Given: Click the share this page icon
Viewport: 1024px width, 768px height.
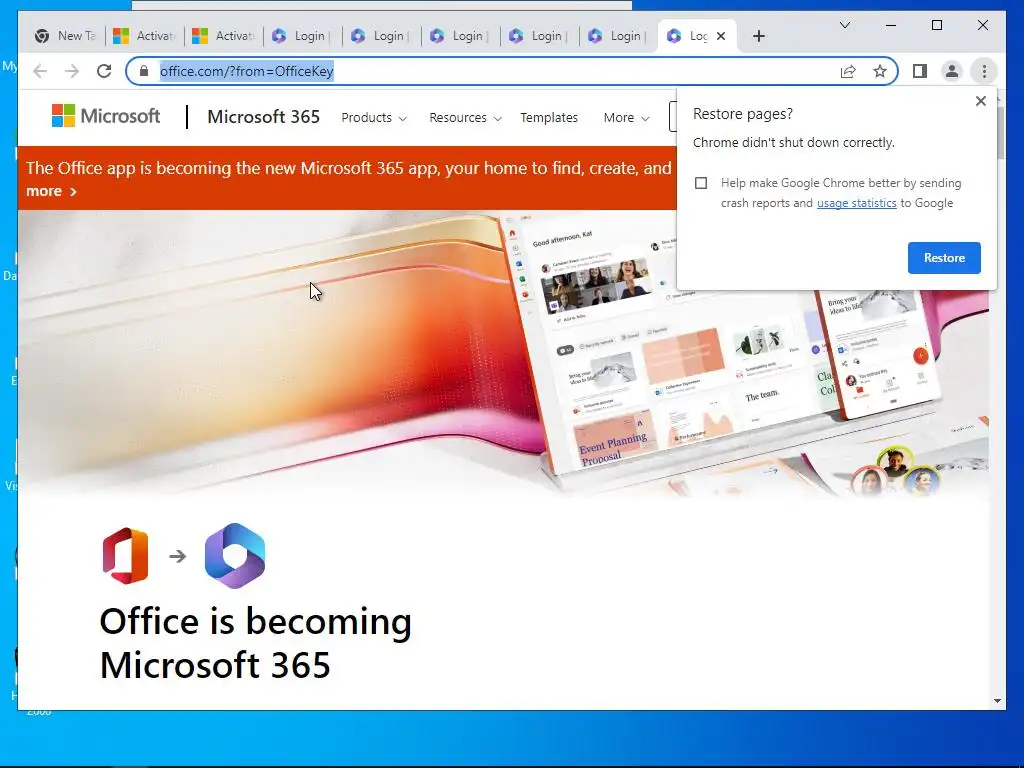Looking at the screenshot, I should click(848, 71).
